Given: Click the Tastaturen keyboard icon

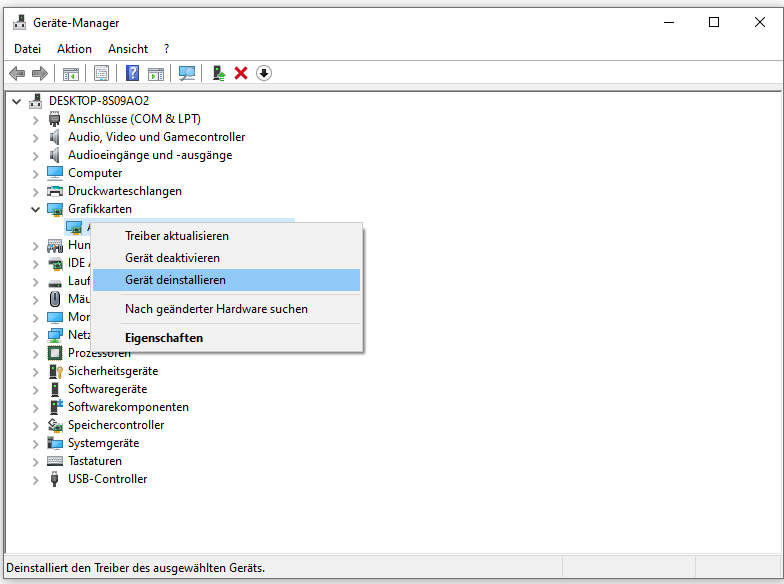Looking at the screenshot, I should coord(54,461).
